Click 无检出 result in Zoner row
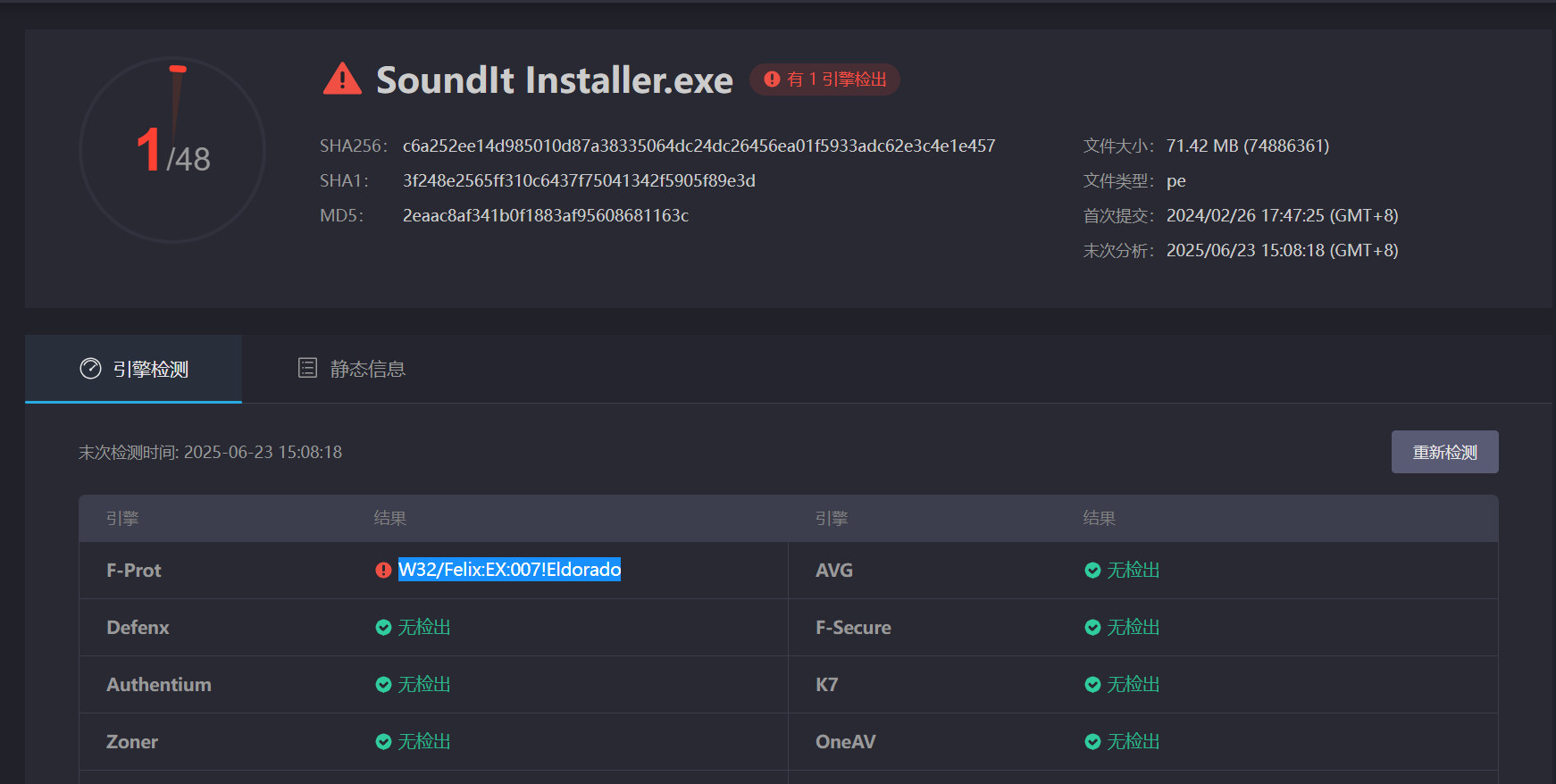 [424, 741]
